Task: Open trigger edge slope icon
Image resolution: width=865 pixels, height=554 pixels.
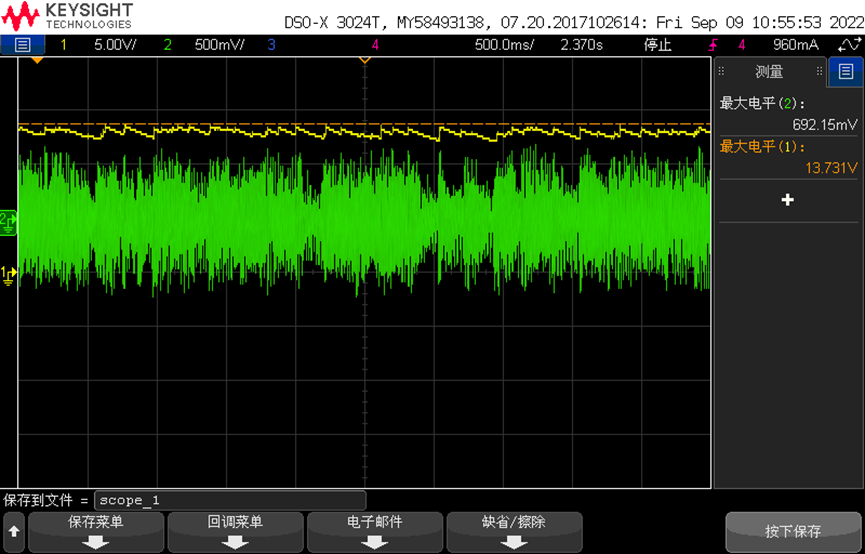Action: (x=713, y=45)
